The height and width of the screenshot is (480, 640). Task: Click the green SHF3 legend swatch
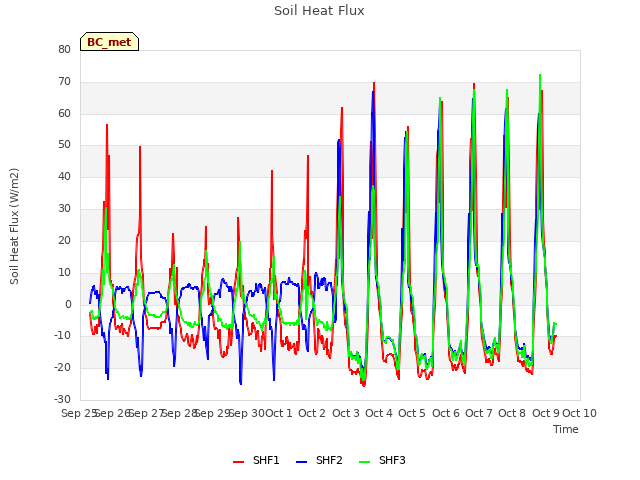pos(364,462)
